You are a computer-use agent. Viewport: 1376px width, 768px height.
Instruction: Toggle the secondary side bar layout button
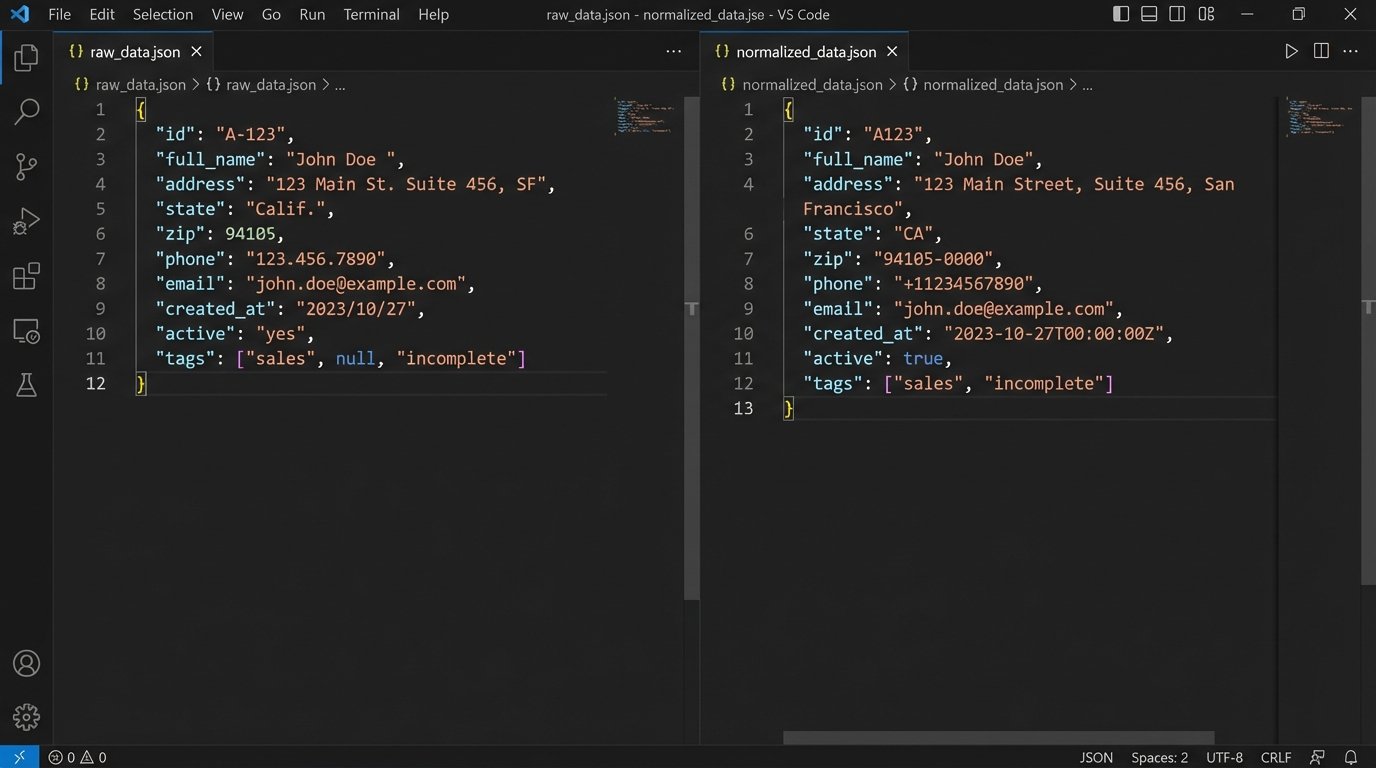[x=1177, y=14]
